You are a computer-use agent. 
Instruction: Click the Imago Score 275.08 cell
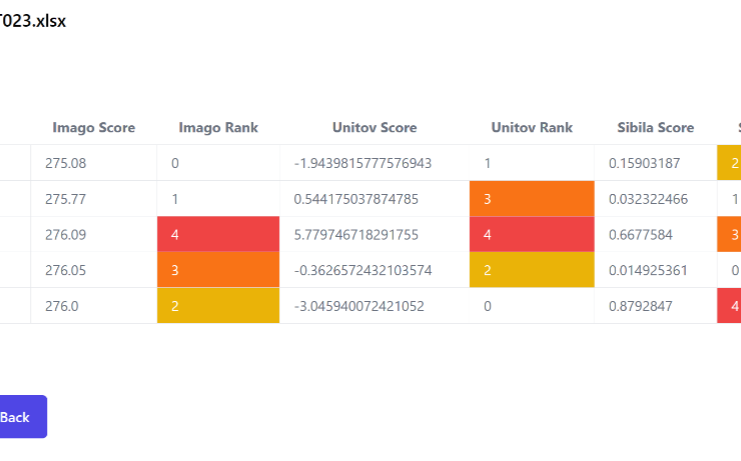click(x=94, y=163)
